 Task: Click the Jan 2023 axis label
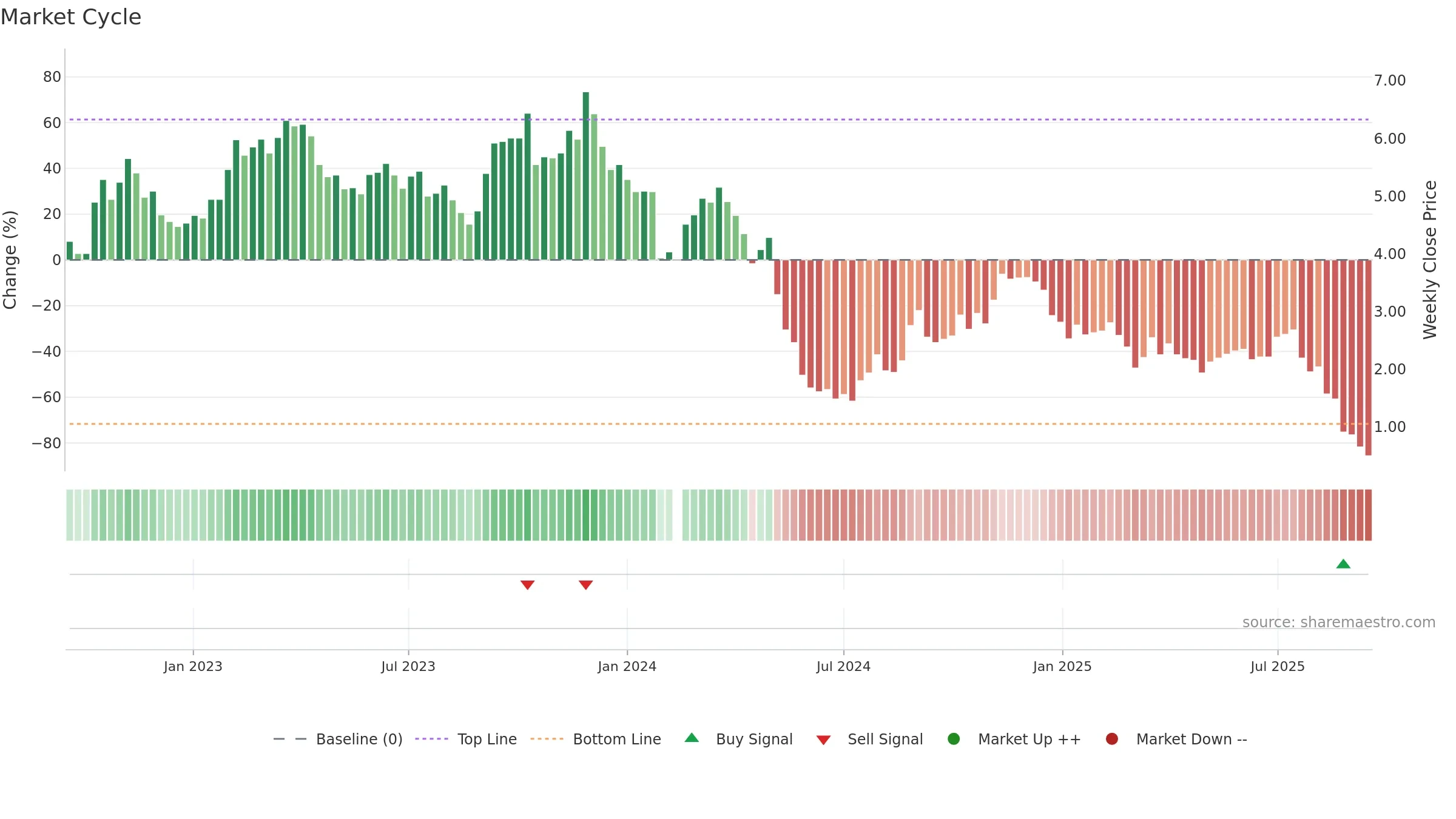193,666
